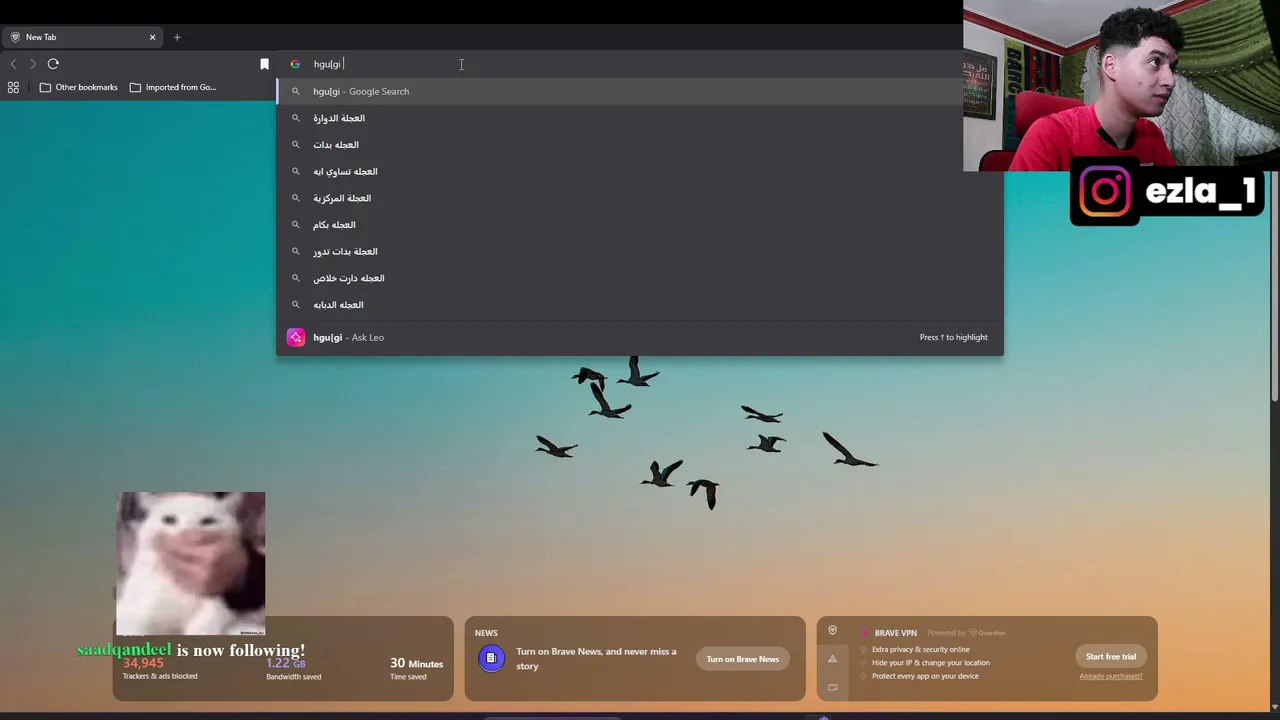Open the Already purchased? link
The height and width of the screenshot is (720, 1280).
tap(1111, 676)
